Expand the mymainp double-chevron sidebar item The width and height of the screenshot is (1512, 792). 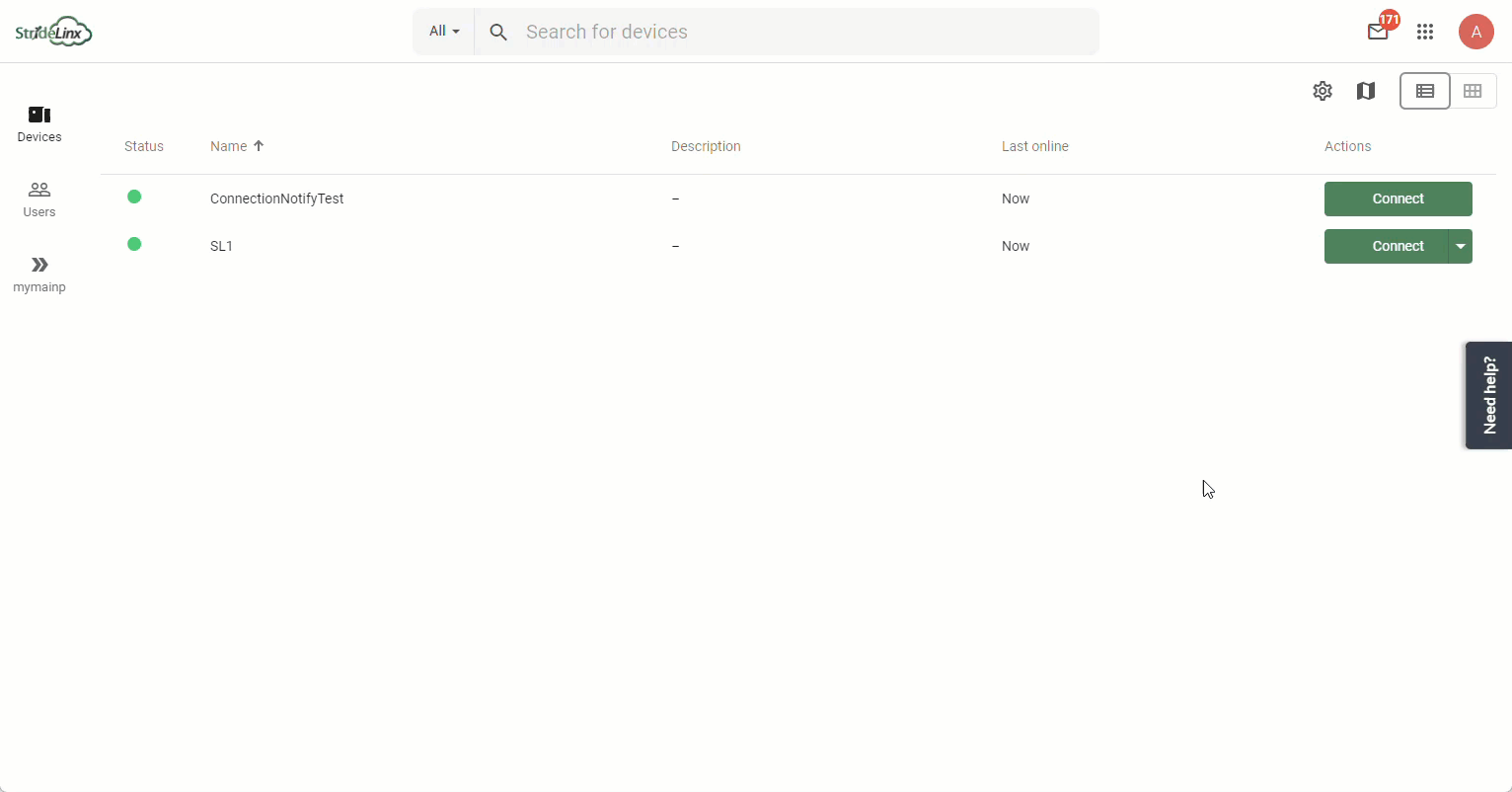pyautogui.click(x=39, y=275)
